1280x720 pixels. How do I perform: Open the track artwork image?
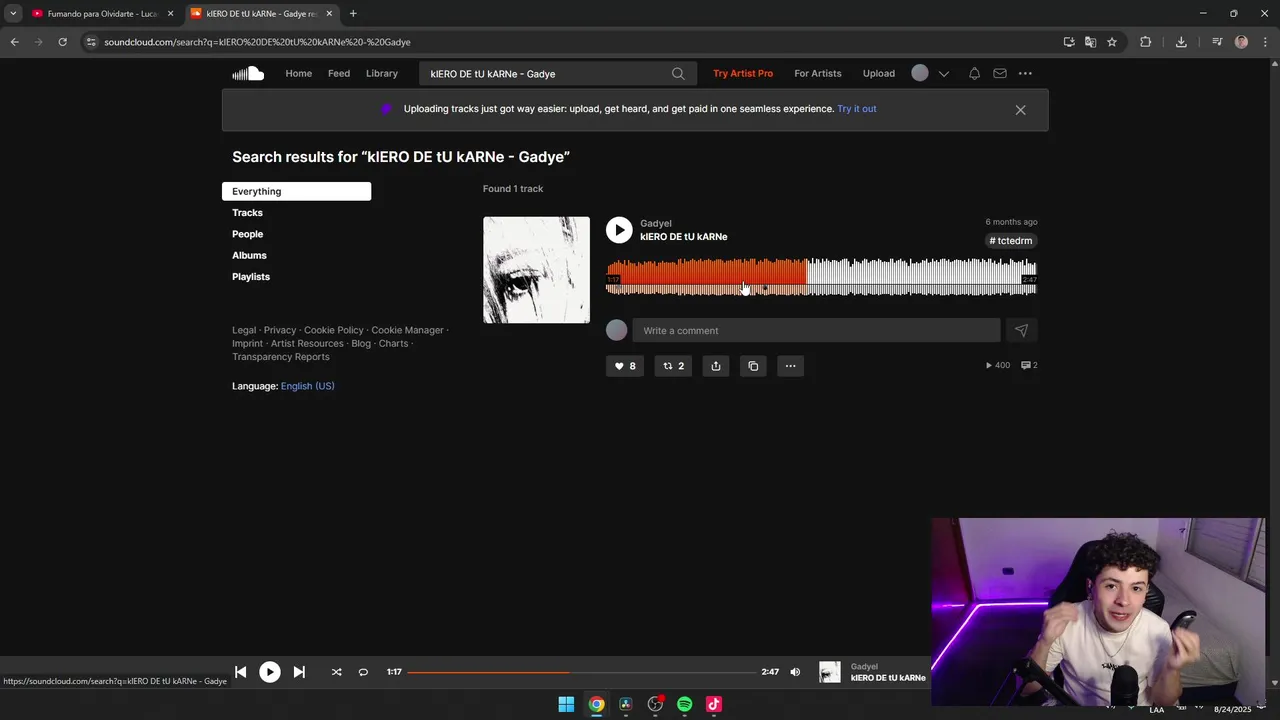(x=536, y=270)
